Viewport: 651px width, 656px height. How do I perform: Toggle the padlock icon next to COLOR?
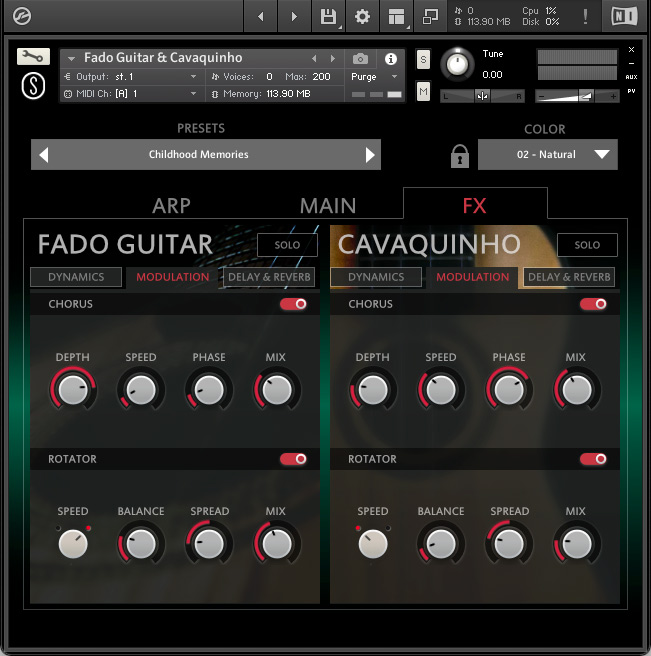[459, 156]
